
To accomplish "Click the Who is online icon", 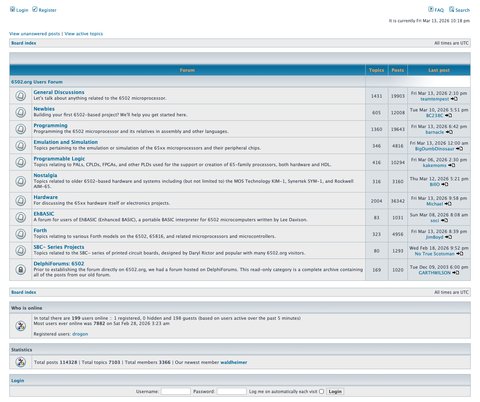I will pos(21,326).
